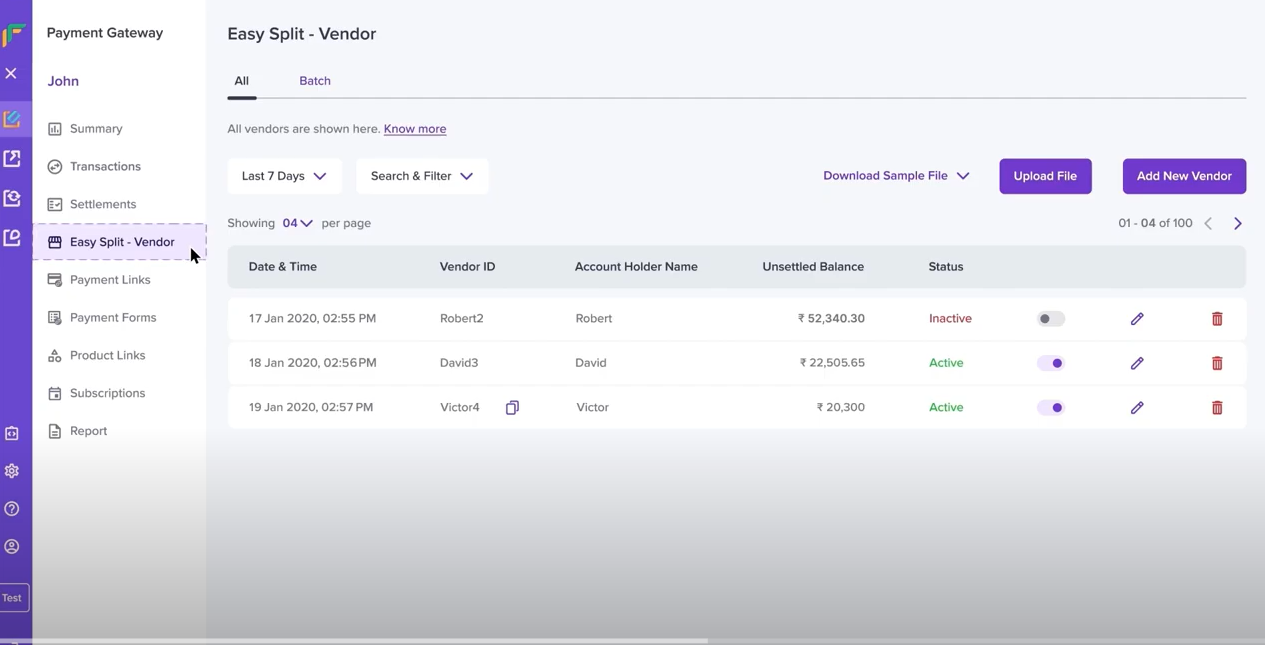
Task: Click the Add New Vendor button
Action: tap(1184, 176)
